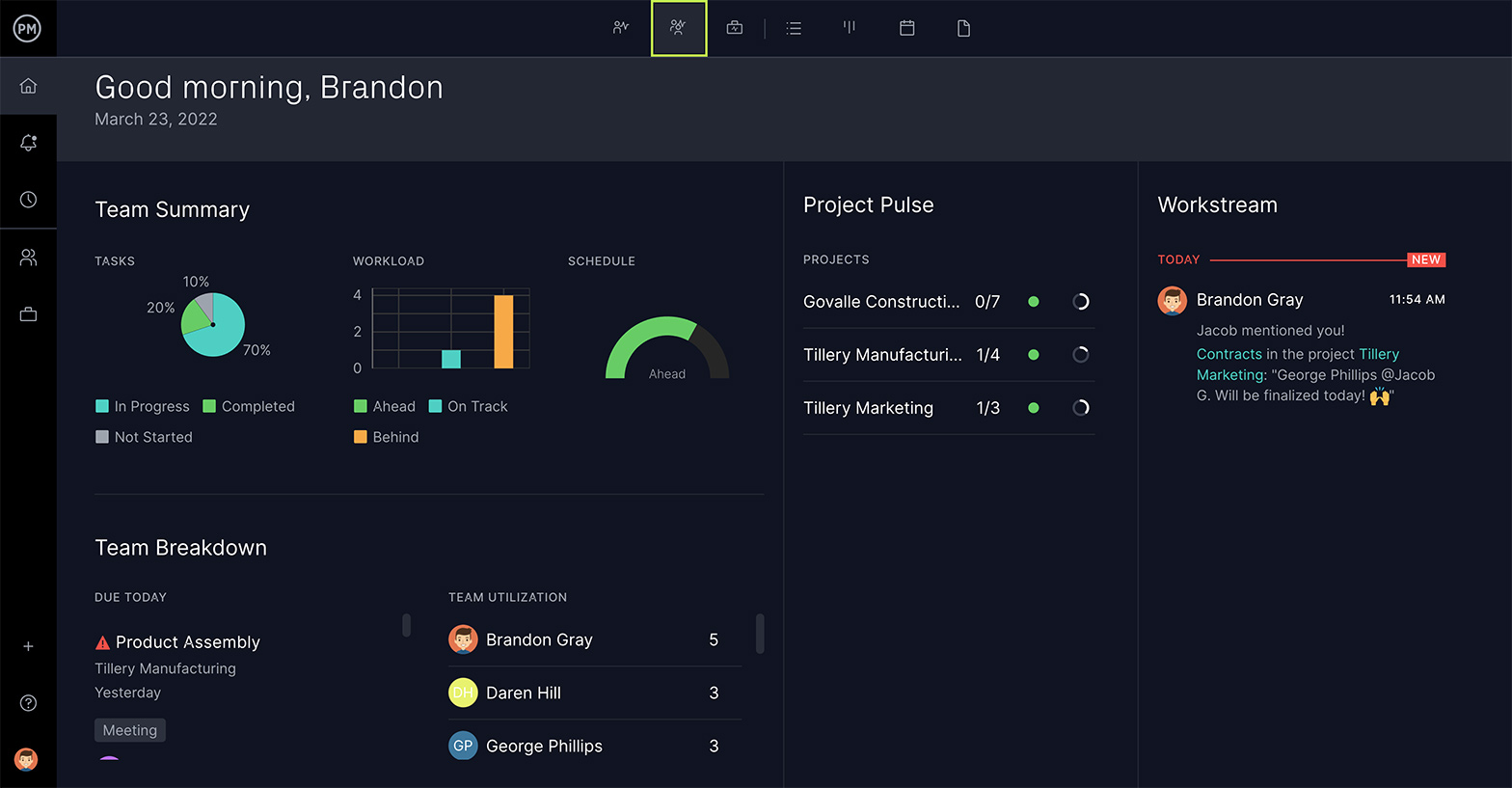Screen dimensions: 1512x788
Task: Click the Completed legend swatch
Action: pyautogui.click(x=209, y=406)
